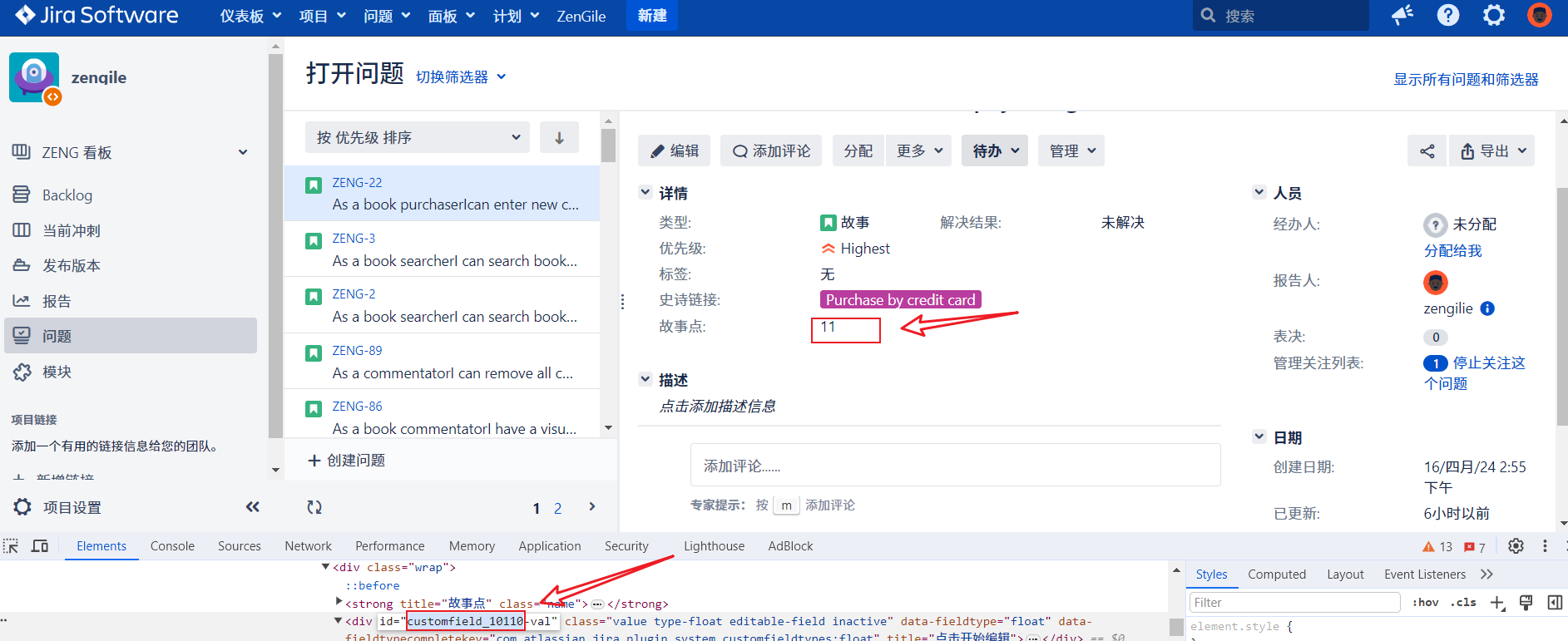Collapse the 详情 details section
The image size is (1568, 641).
646,193
